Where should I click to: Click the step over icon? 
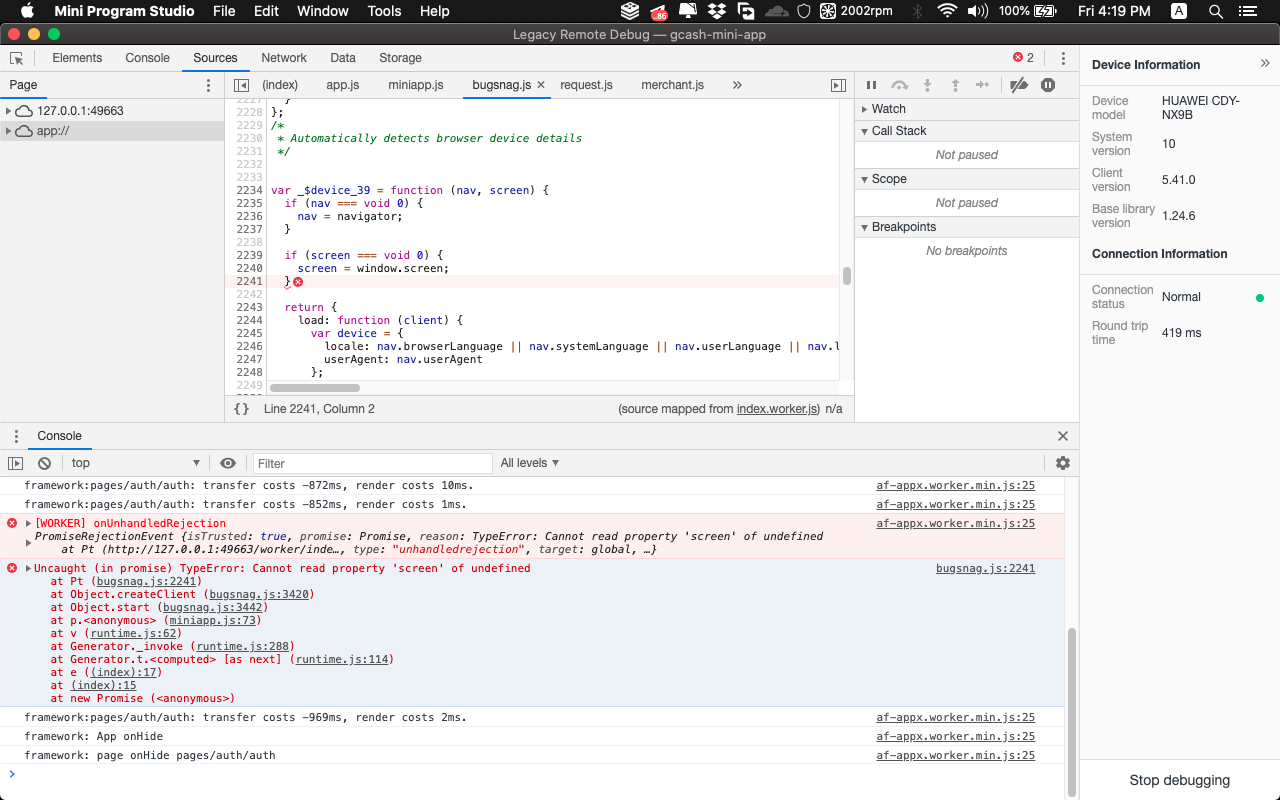pyautogui.click(x=899, y=85)
